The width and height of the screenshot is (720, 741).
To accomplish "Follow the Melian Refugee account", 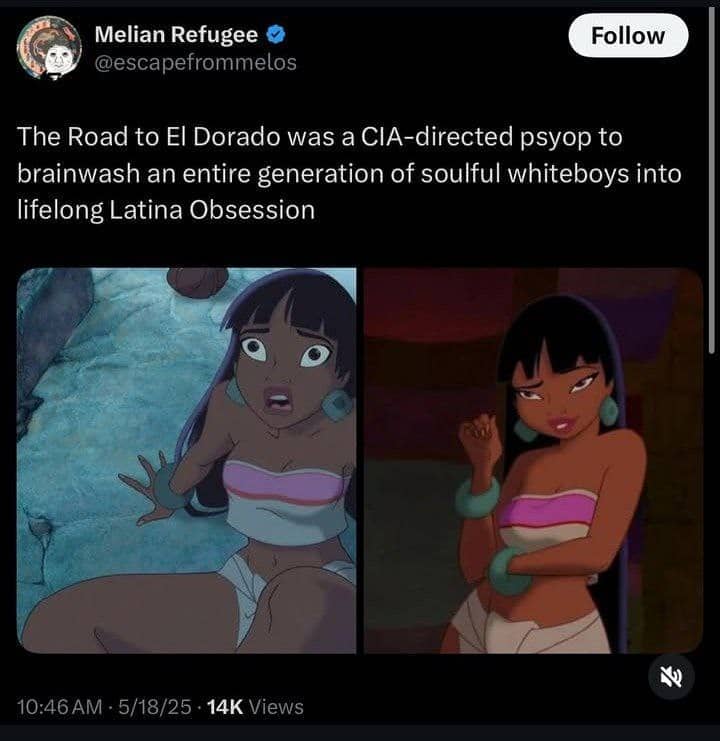I will pos(628,36).
